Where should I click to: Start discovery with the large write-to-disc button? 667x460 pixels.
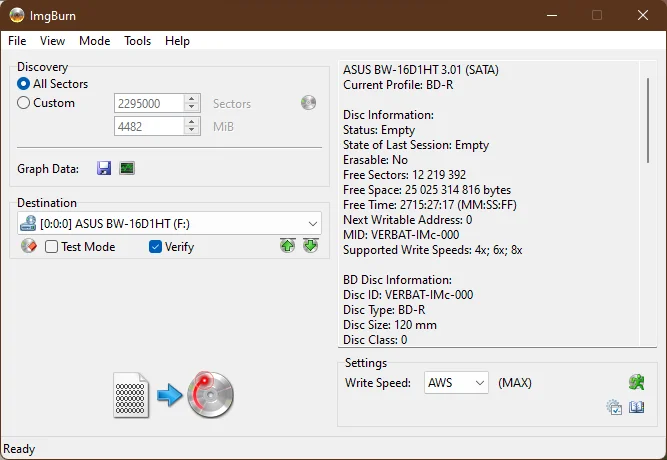tap(174, 395)
